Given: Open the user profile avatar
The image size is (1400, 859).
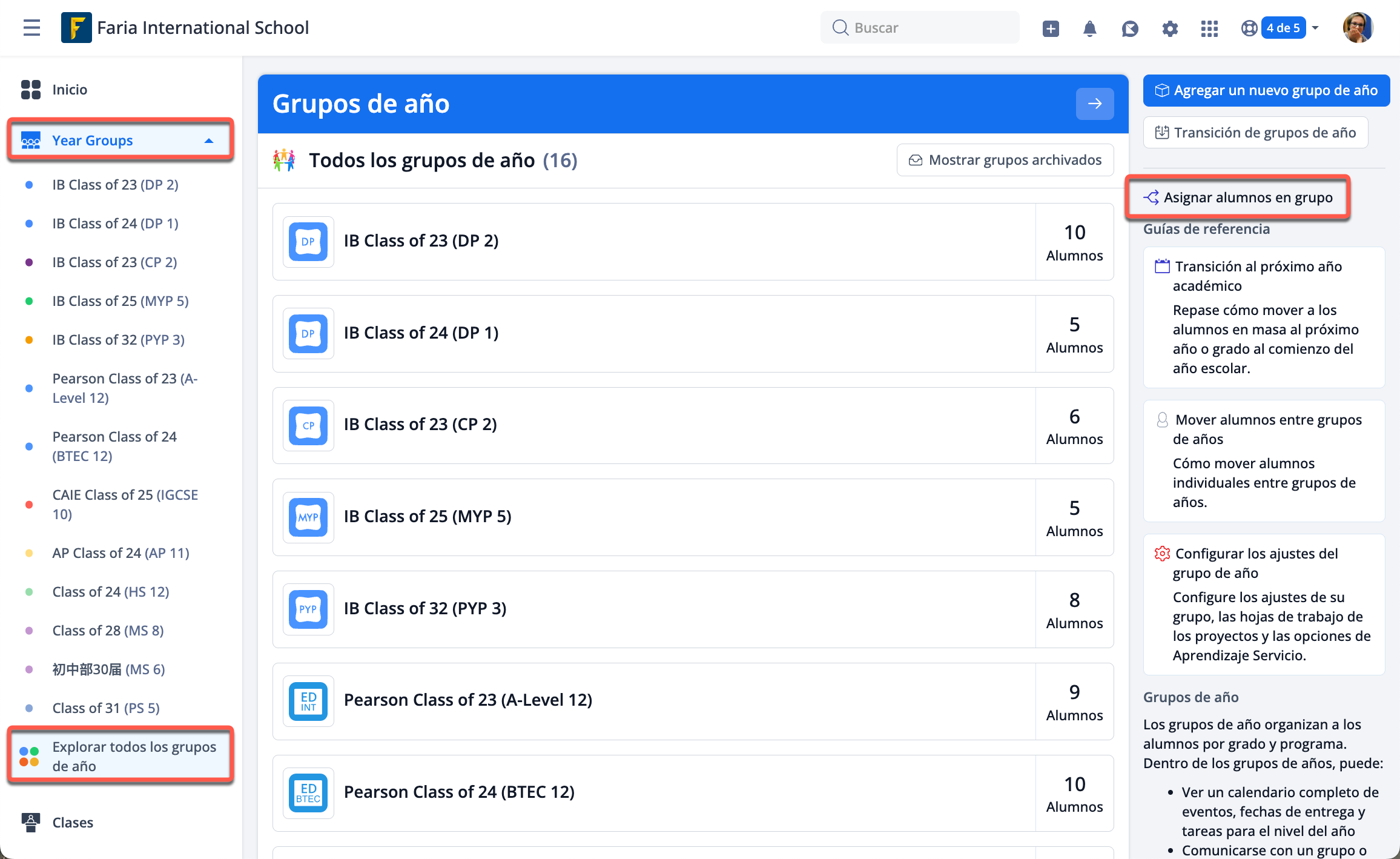Looking at the screenshot, I should [1358, 28].
